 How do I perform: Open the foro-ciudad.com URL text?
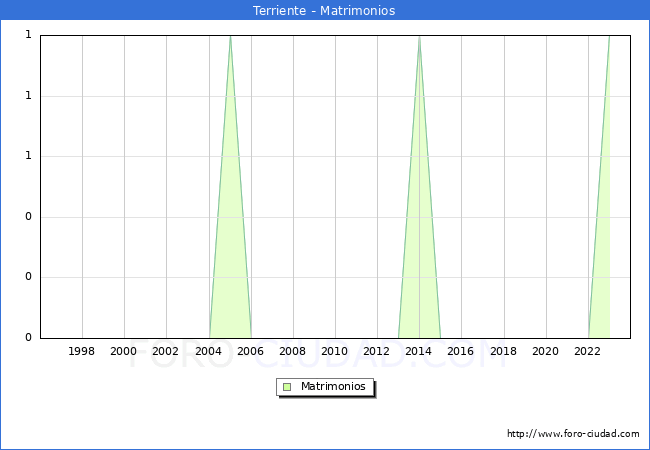[x=573, y=434]
